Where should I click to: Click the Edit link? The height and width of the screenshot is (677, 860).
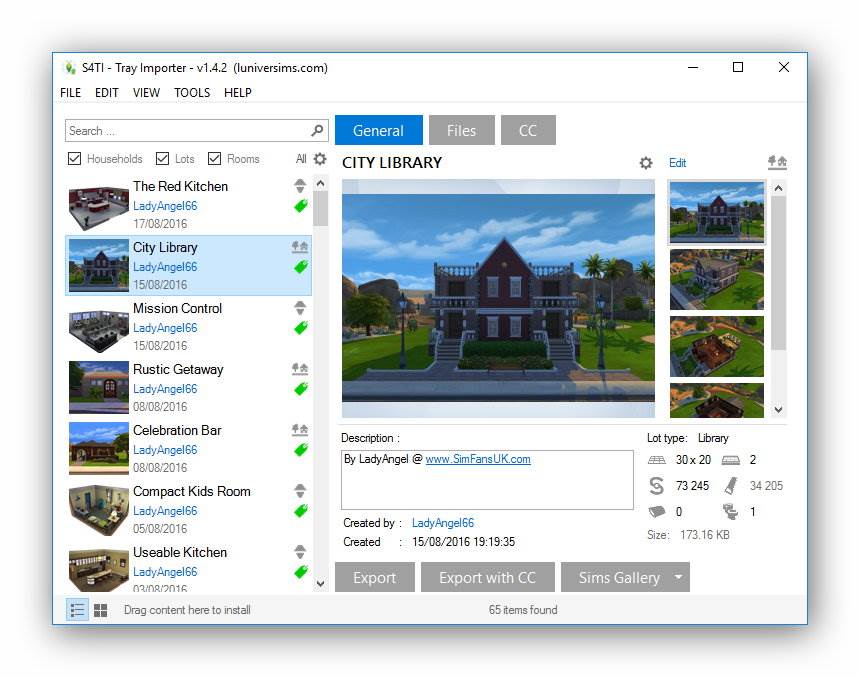coord(677,163)
